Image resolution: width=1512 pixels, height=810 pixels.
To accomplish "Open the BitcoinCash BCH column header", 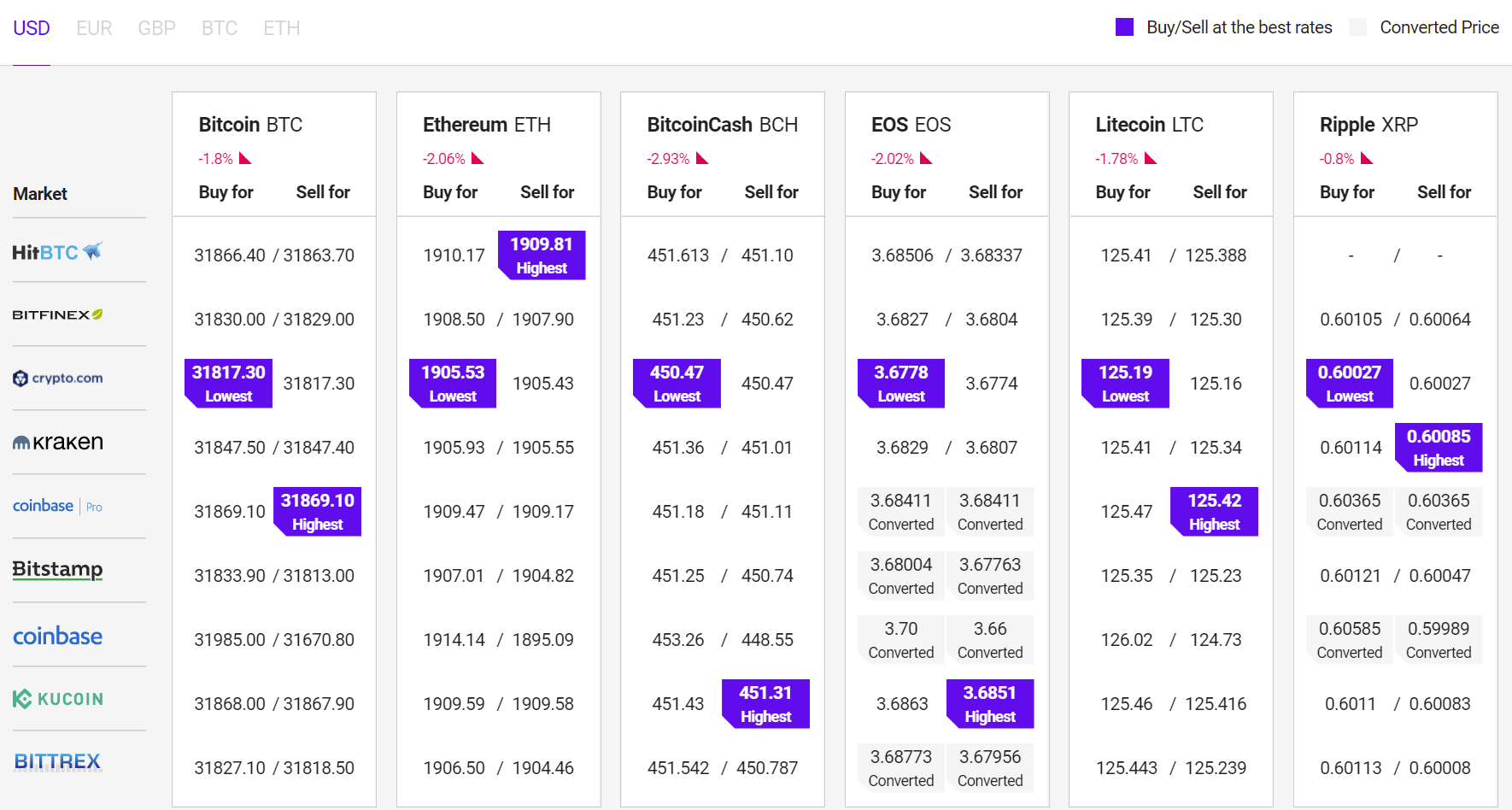I will (x=723, y=125).
